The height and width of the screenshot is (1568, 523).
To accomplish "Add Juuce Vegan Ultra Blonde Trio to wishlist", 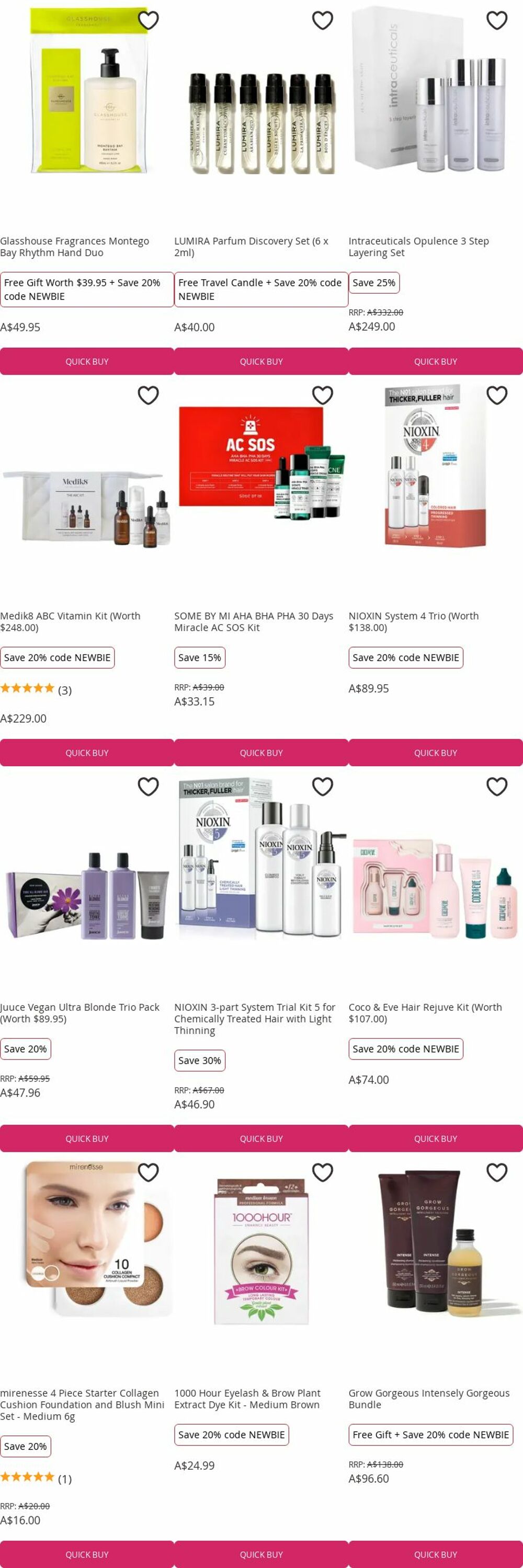I will [x=148, y=787].
